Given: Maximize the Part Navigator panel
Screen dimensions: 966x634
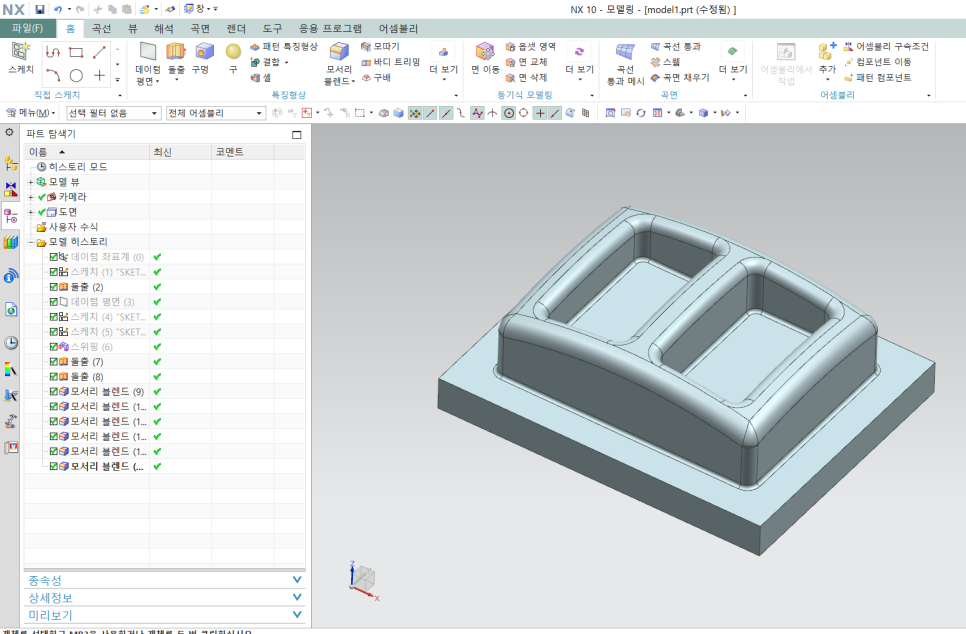Looking at the screenshot, I should 297,134.
